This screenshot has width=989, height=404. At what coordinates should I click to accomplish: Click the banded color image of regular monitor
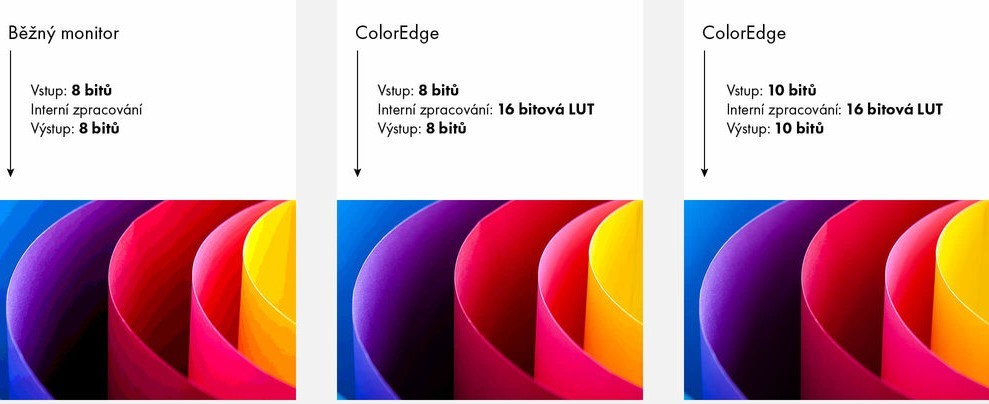(x=148, y=299)
